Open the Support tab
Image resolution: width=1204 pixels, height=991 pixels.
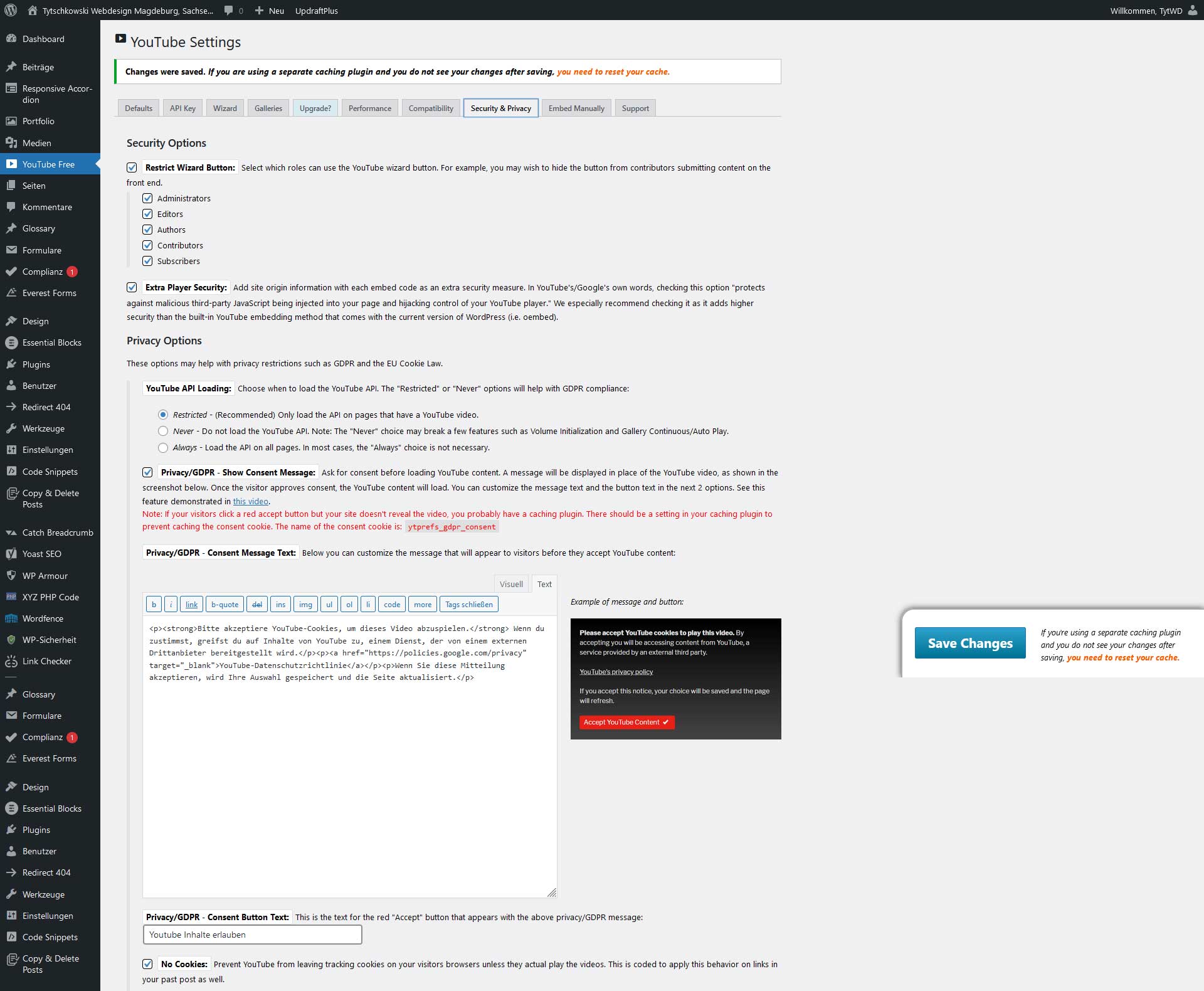pyautogui.click(x=635, y=108)
